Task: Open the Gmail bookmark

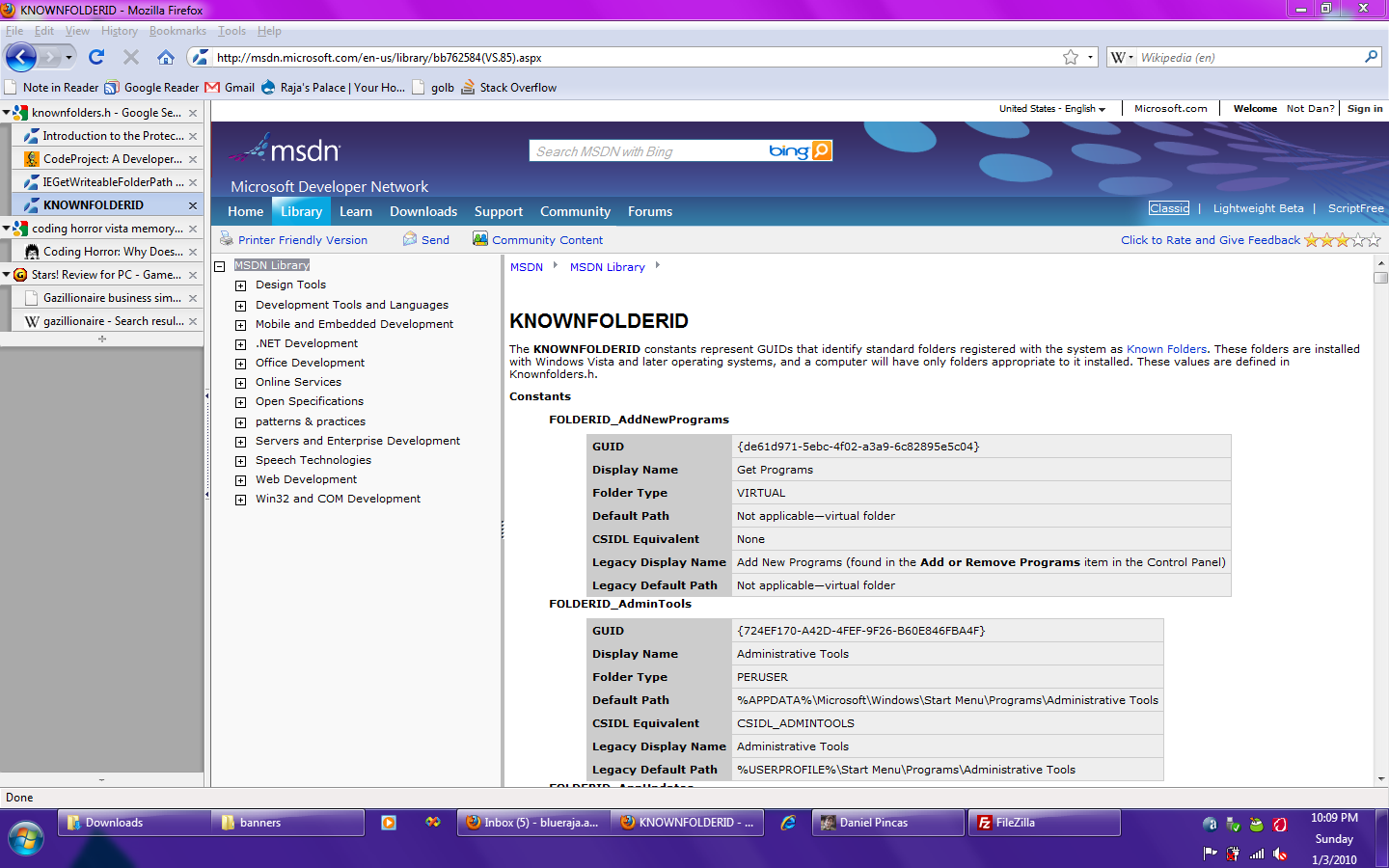Action: pos(230,88)
